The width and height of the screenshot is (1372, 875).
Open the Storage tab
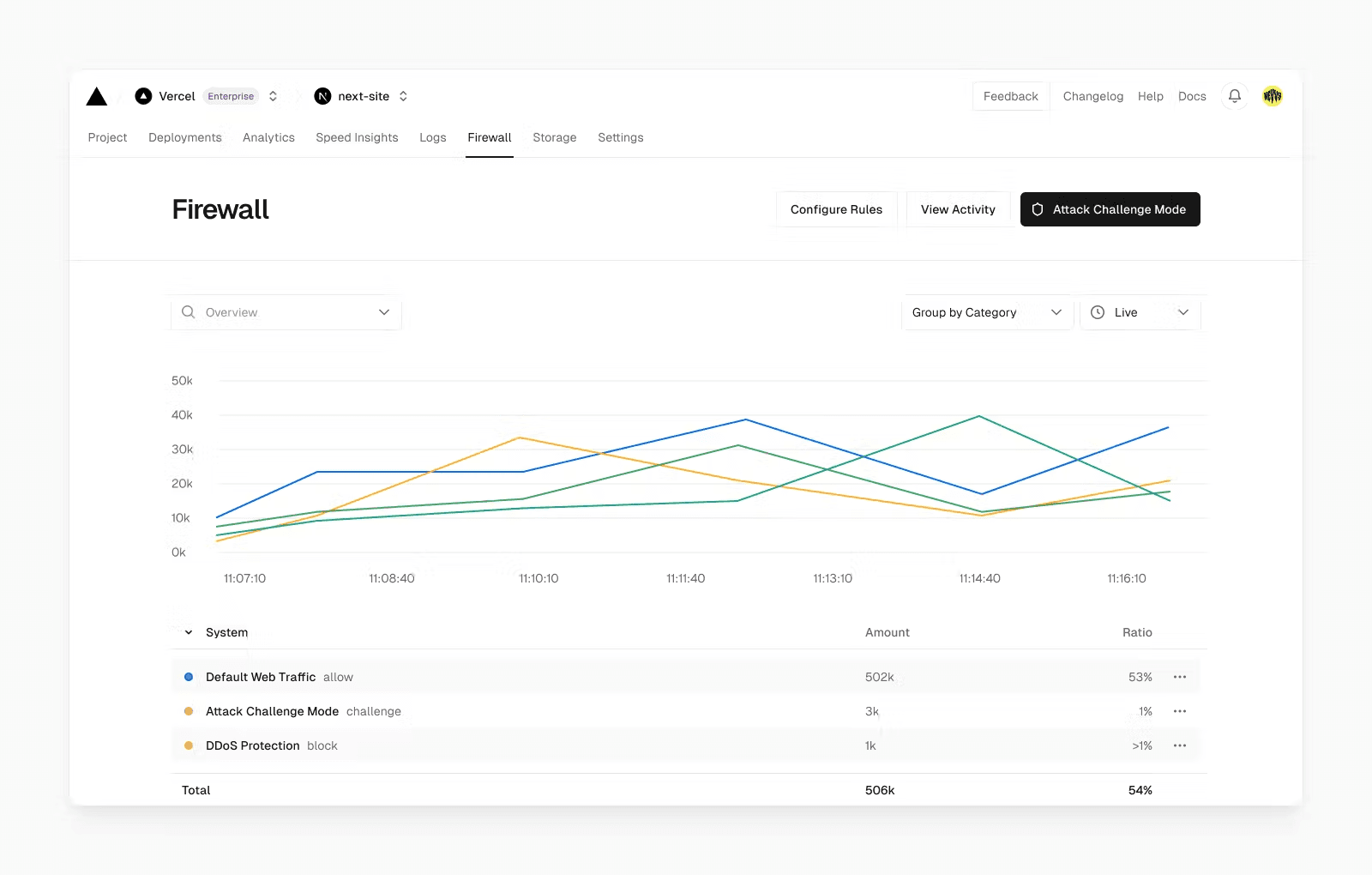pyautogui.click(x=554, y=137)
